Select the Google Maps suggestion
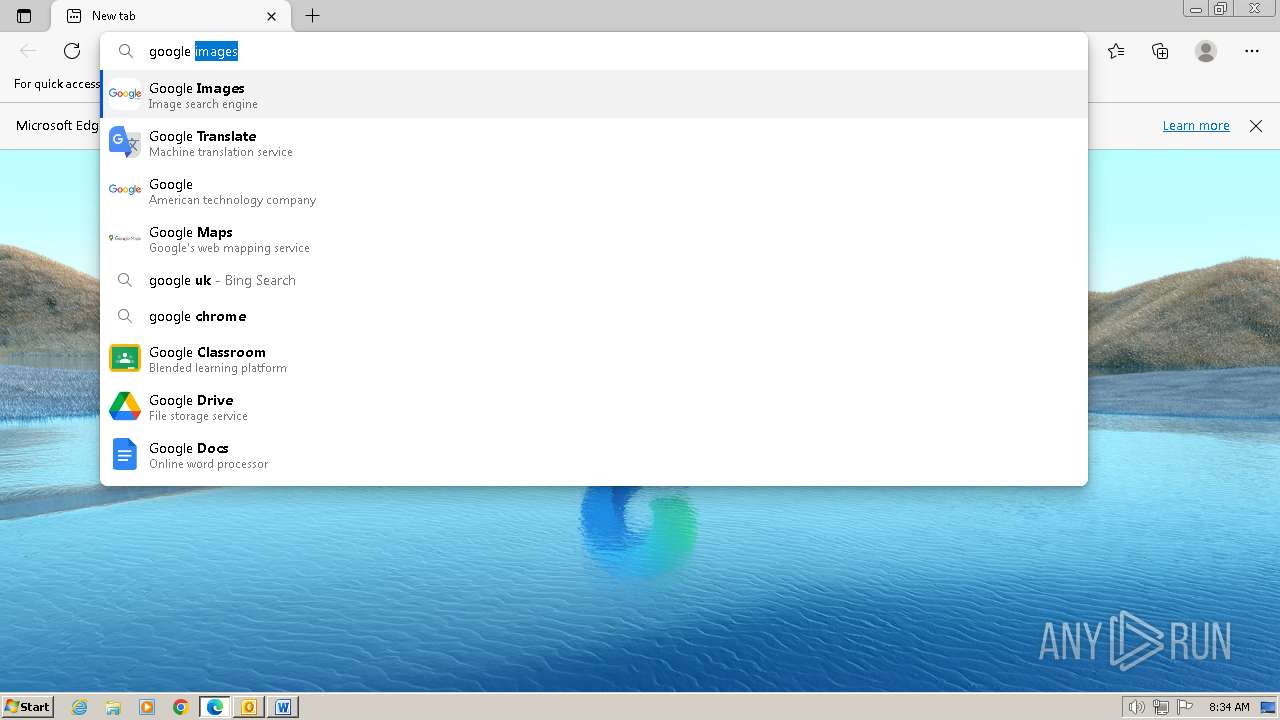This screenshot has width=1280, height=720. 594,239
